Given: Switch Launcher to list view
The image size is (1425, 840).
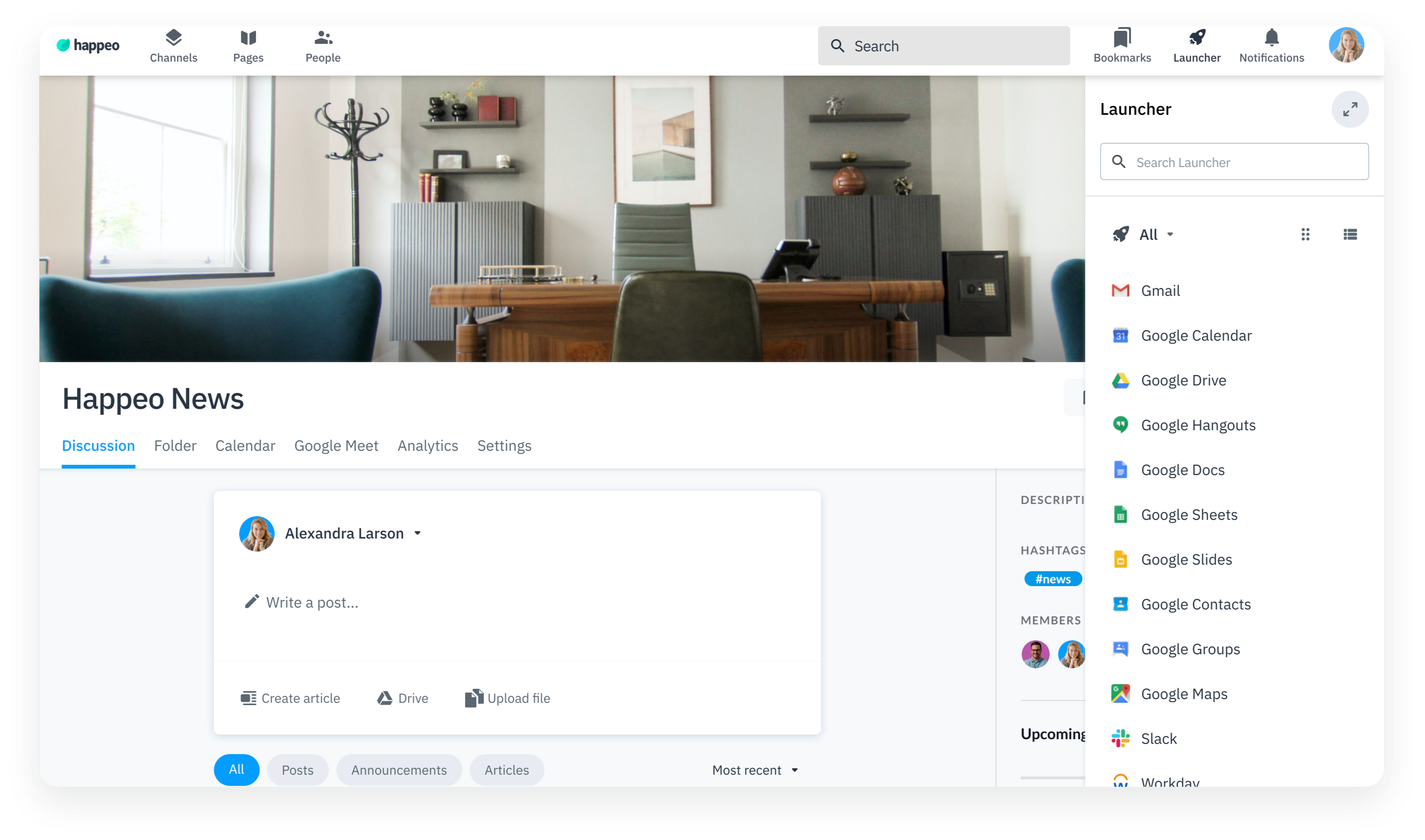Looking at the screenshot, I should point(1350,234).
